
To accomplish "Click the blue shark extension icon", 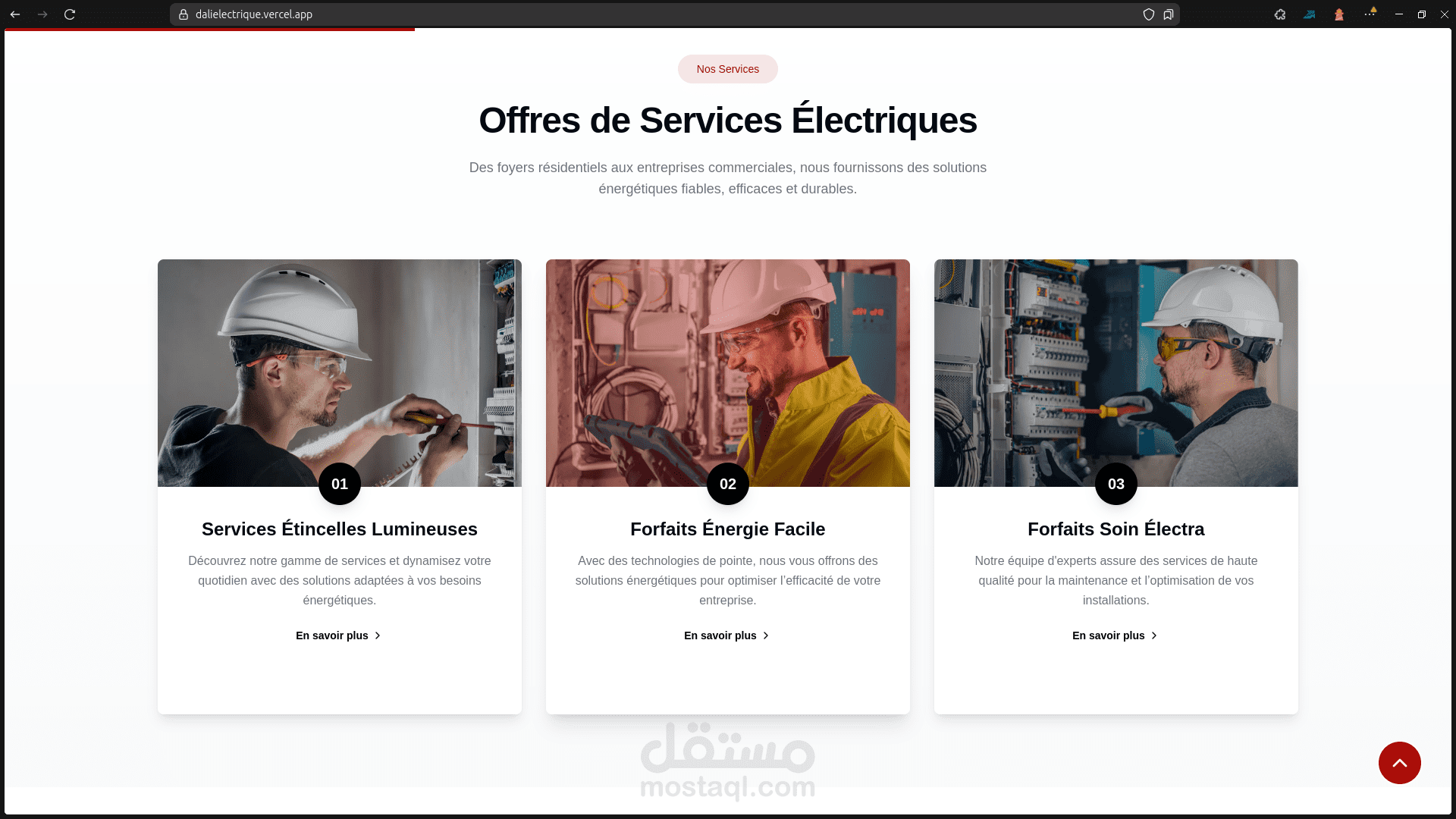I will (1310, 14).
